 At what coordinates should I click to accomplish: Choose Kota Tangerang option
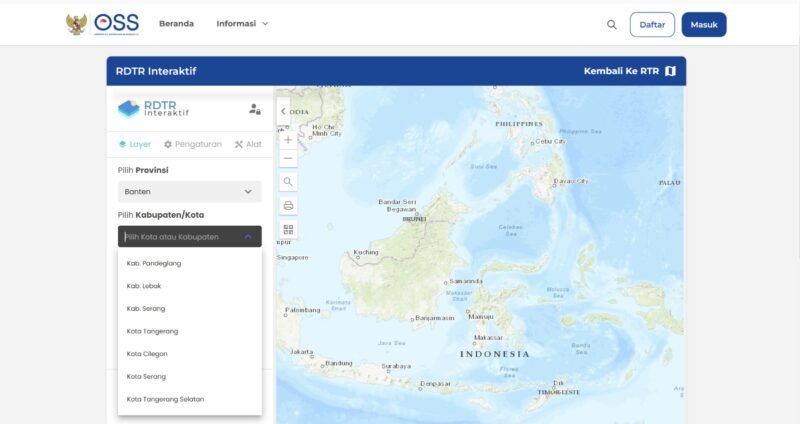click(x=190, y=331)
